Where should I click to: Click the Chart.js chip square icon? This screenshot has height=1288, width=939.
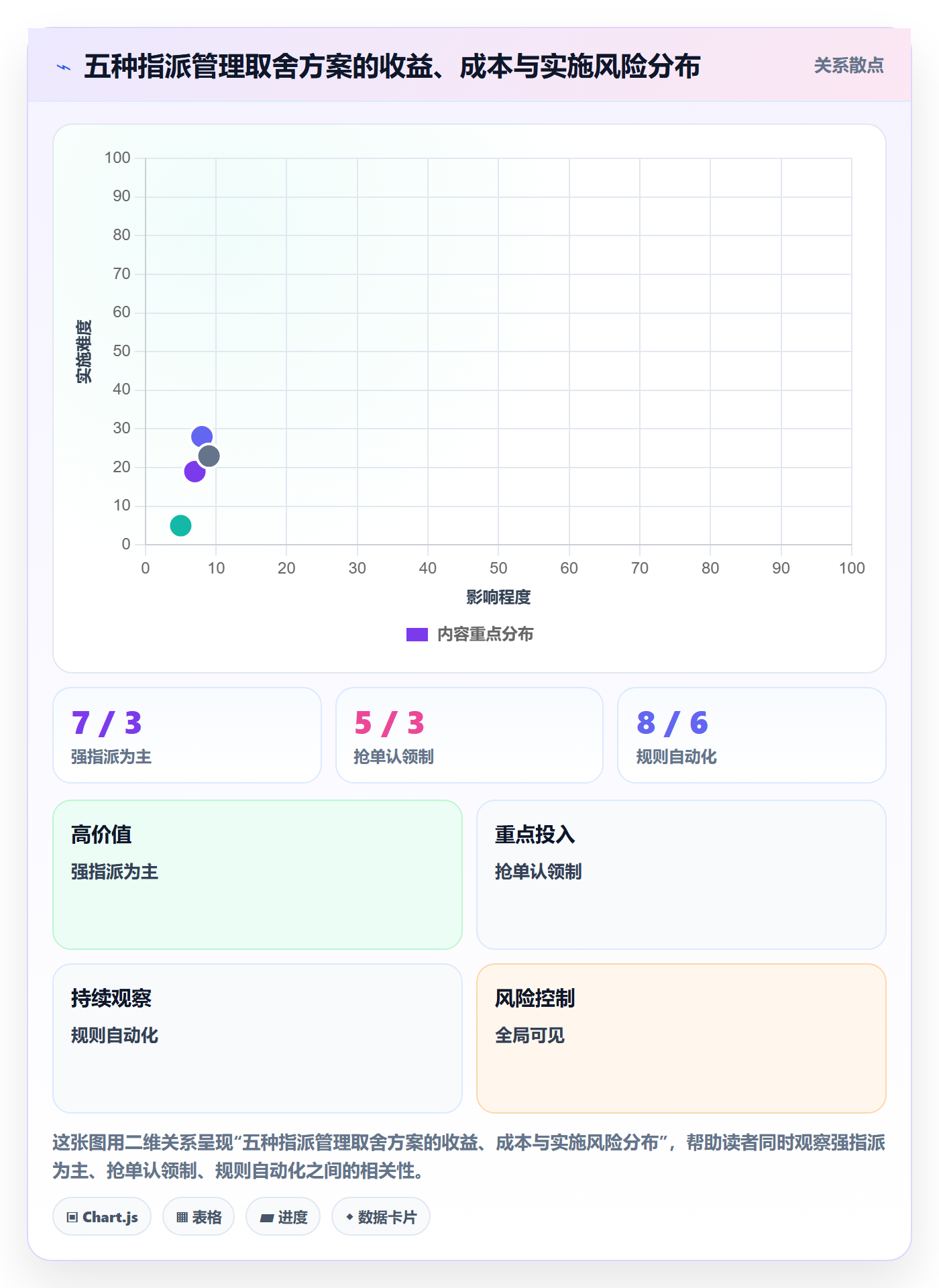coord(72,1218)
